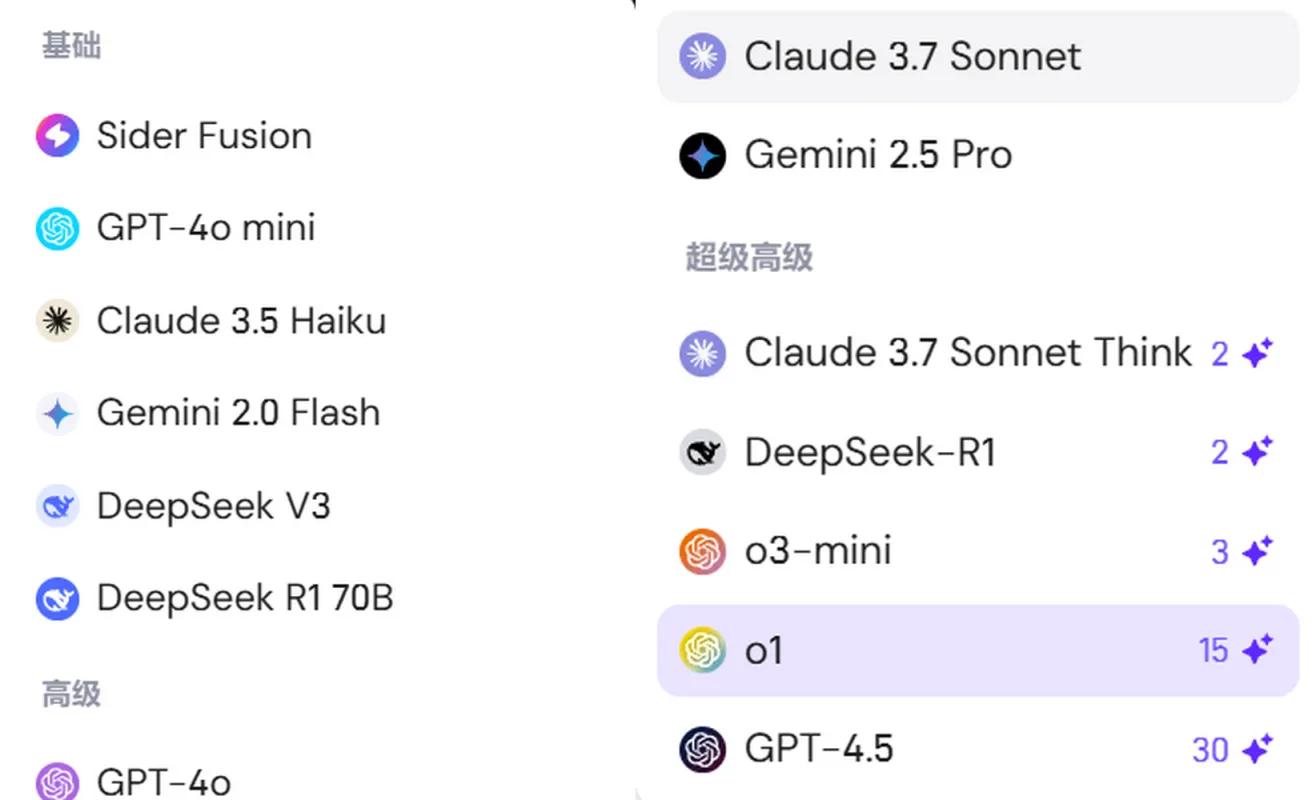Click the purple GPT-4o icon
Screen dimensions: 1312x800
coord(57,781)
